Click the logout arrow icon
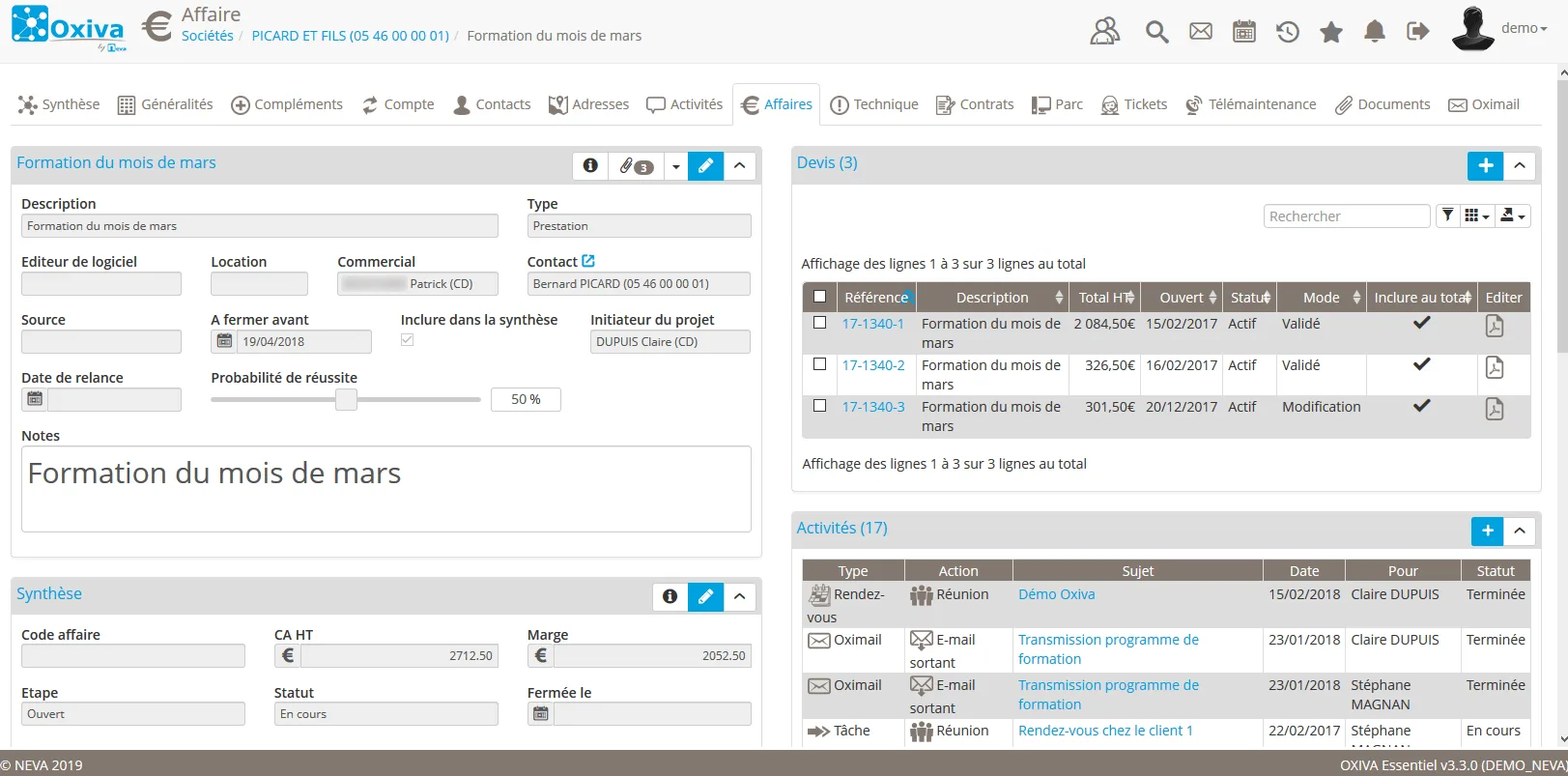 coord(1417,32)
